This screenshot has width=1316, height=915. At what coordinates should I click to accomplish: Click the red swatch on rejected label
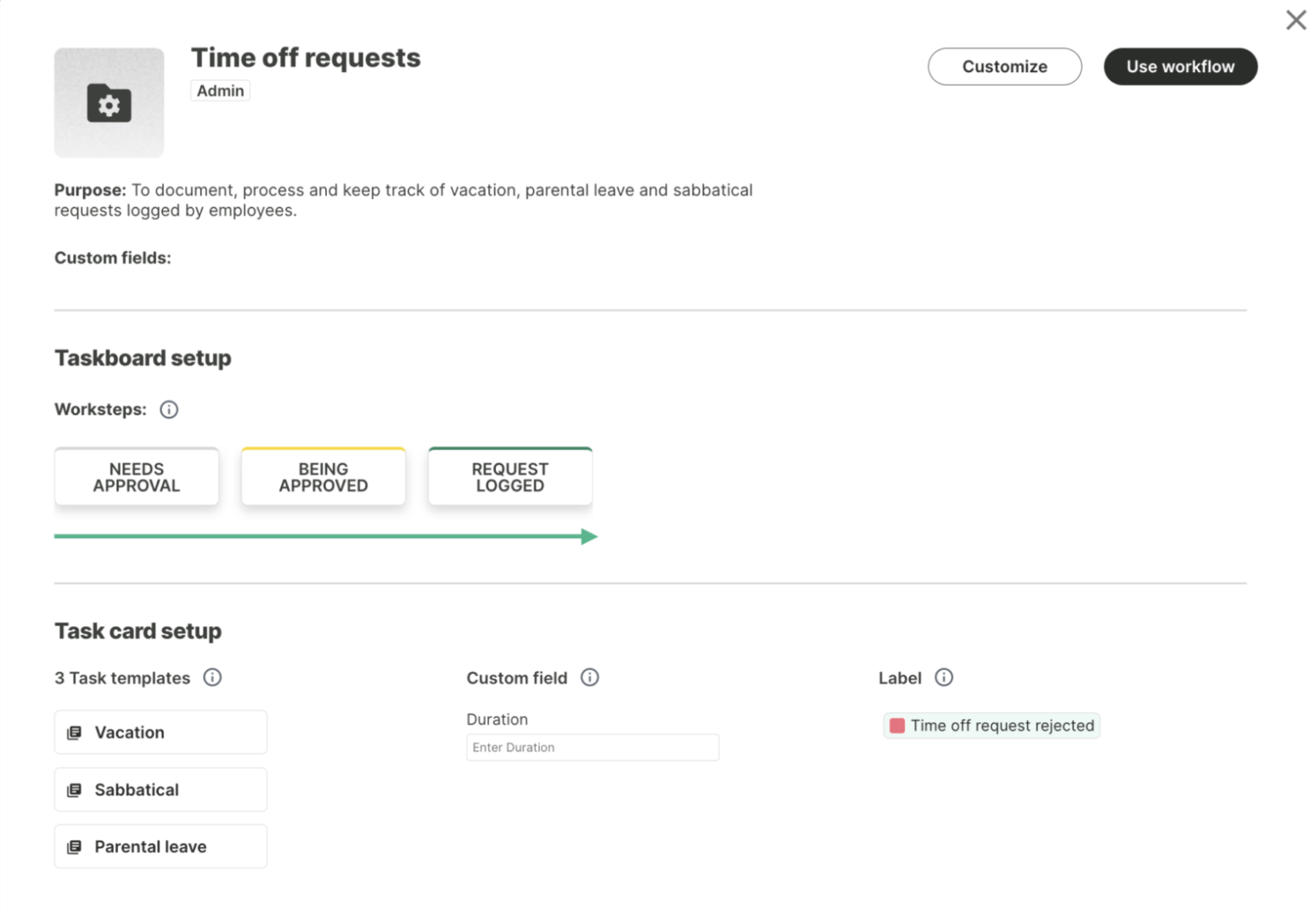897,726
